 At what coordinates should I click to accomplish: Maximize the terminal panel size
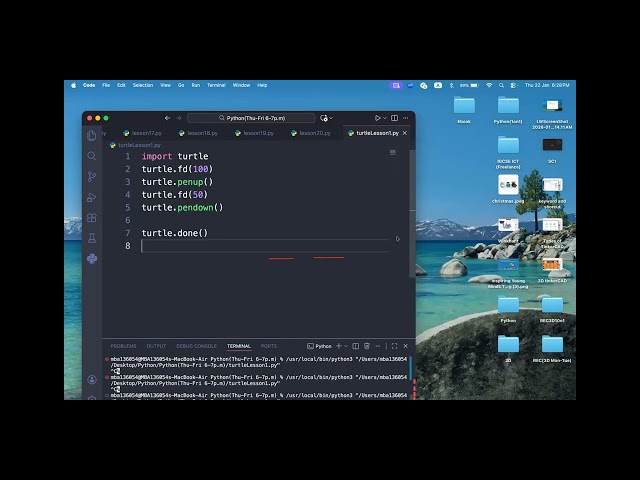pyautogui.click(x=394, y=346)
